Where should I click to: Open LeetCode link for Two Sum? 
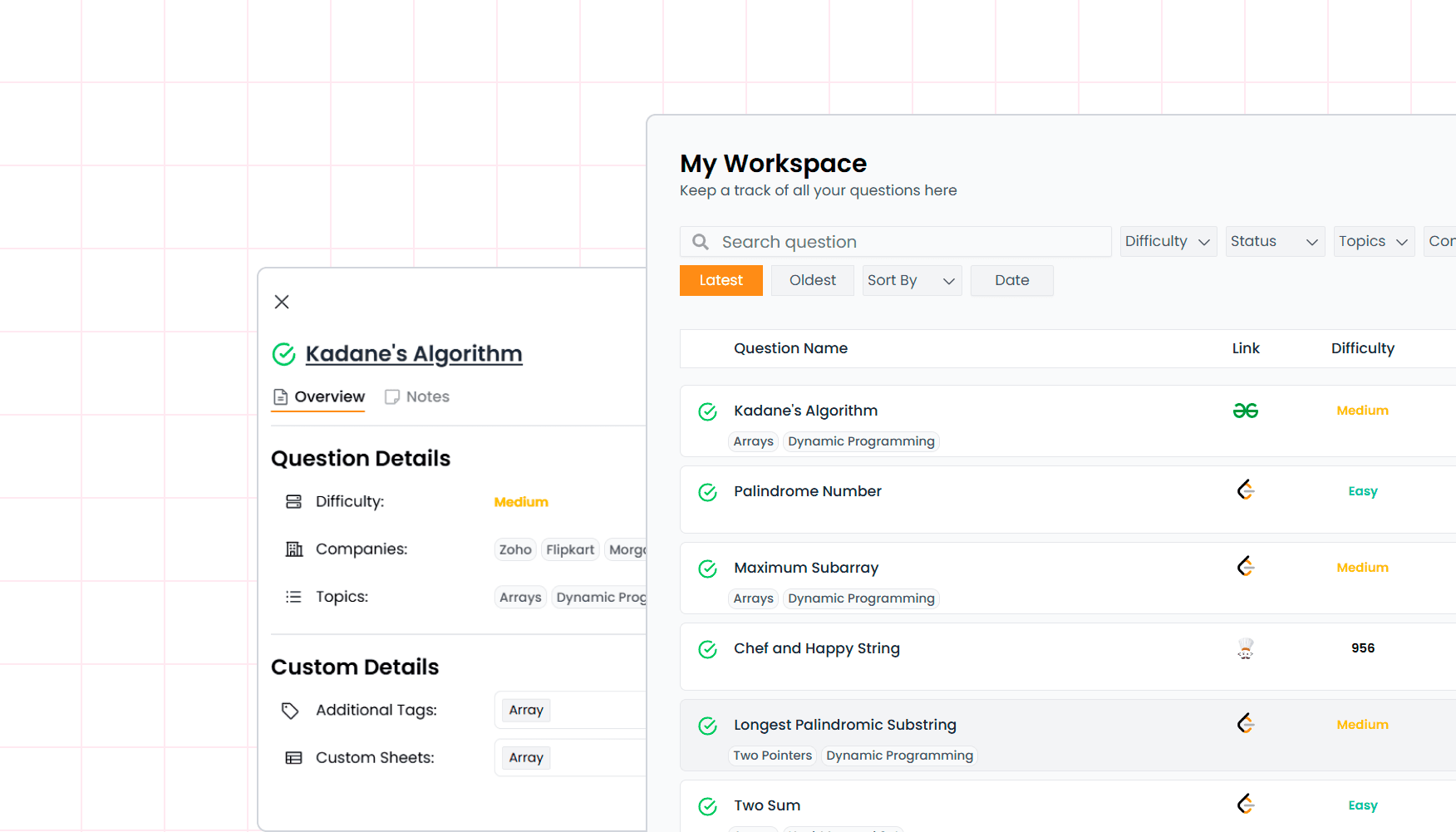click(x=1245, y=805)
